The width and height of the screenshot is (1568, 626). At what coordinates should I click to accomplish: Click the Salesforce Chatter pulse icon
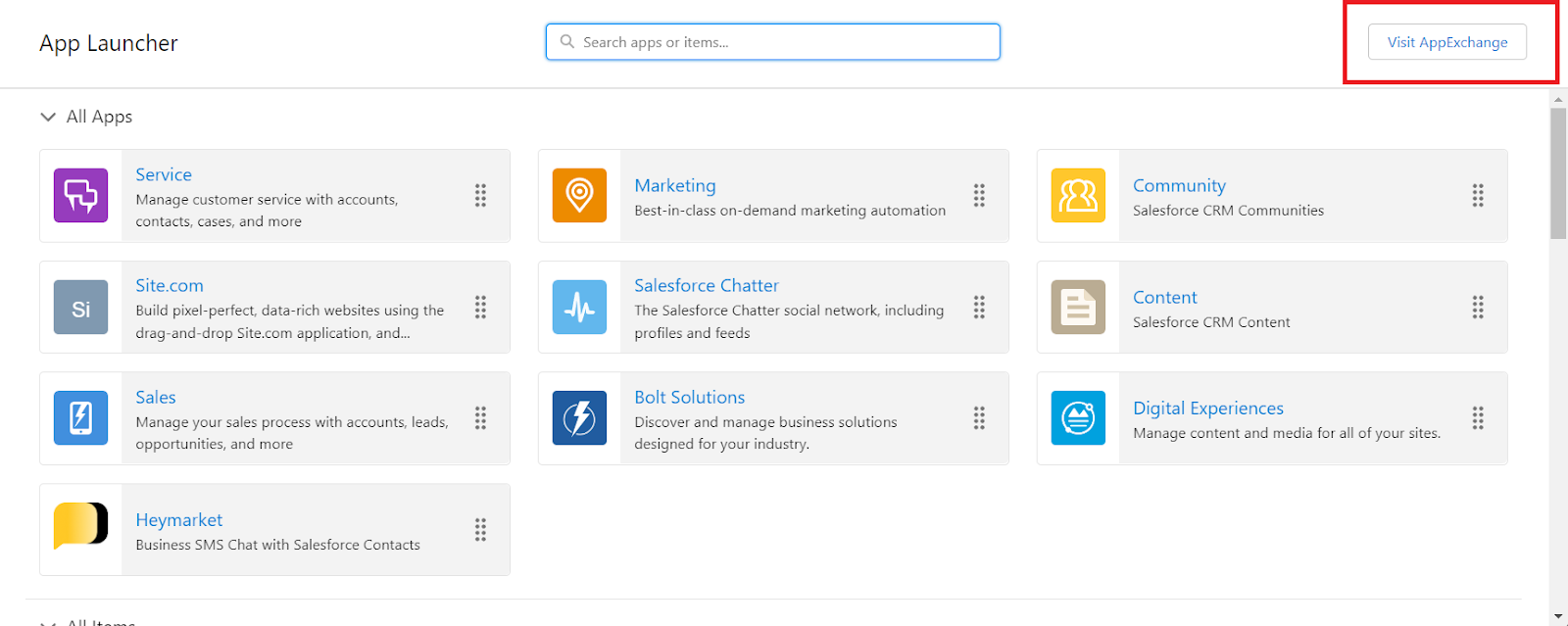579,308
